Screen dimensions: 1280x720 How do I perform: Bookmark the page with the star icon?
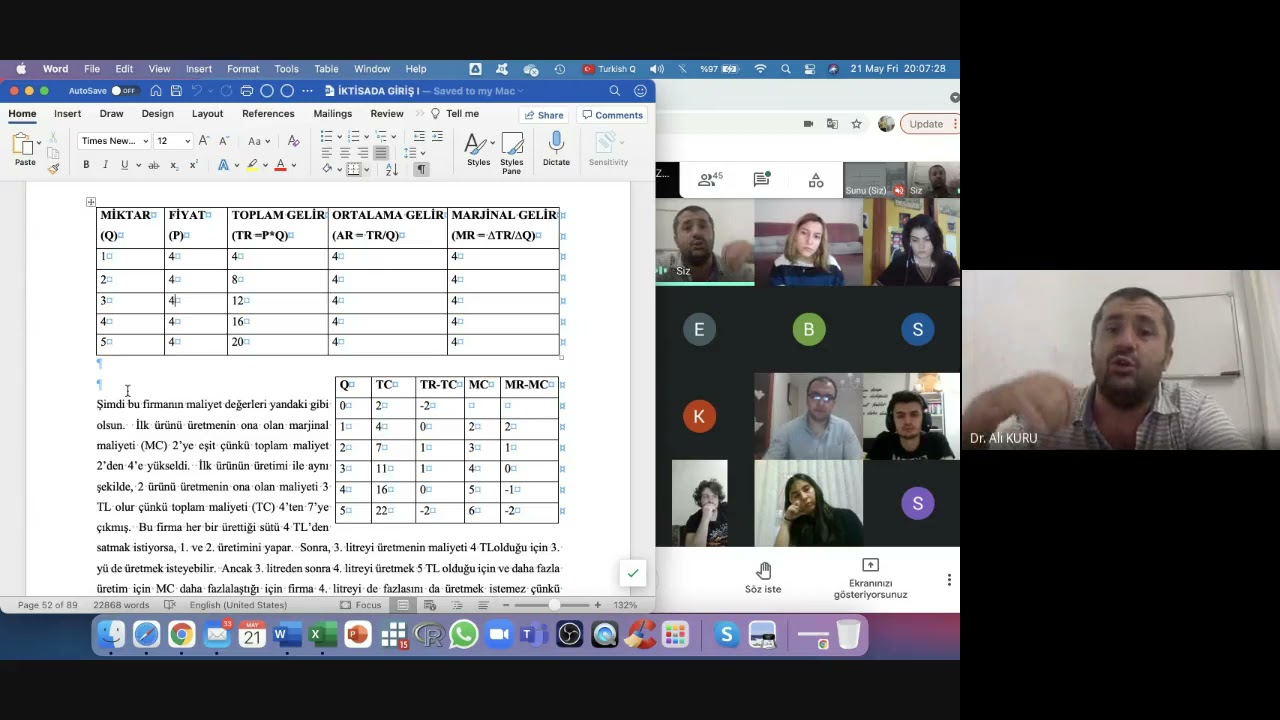[x=856, y=124]
